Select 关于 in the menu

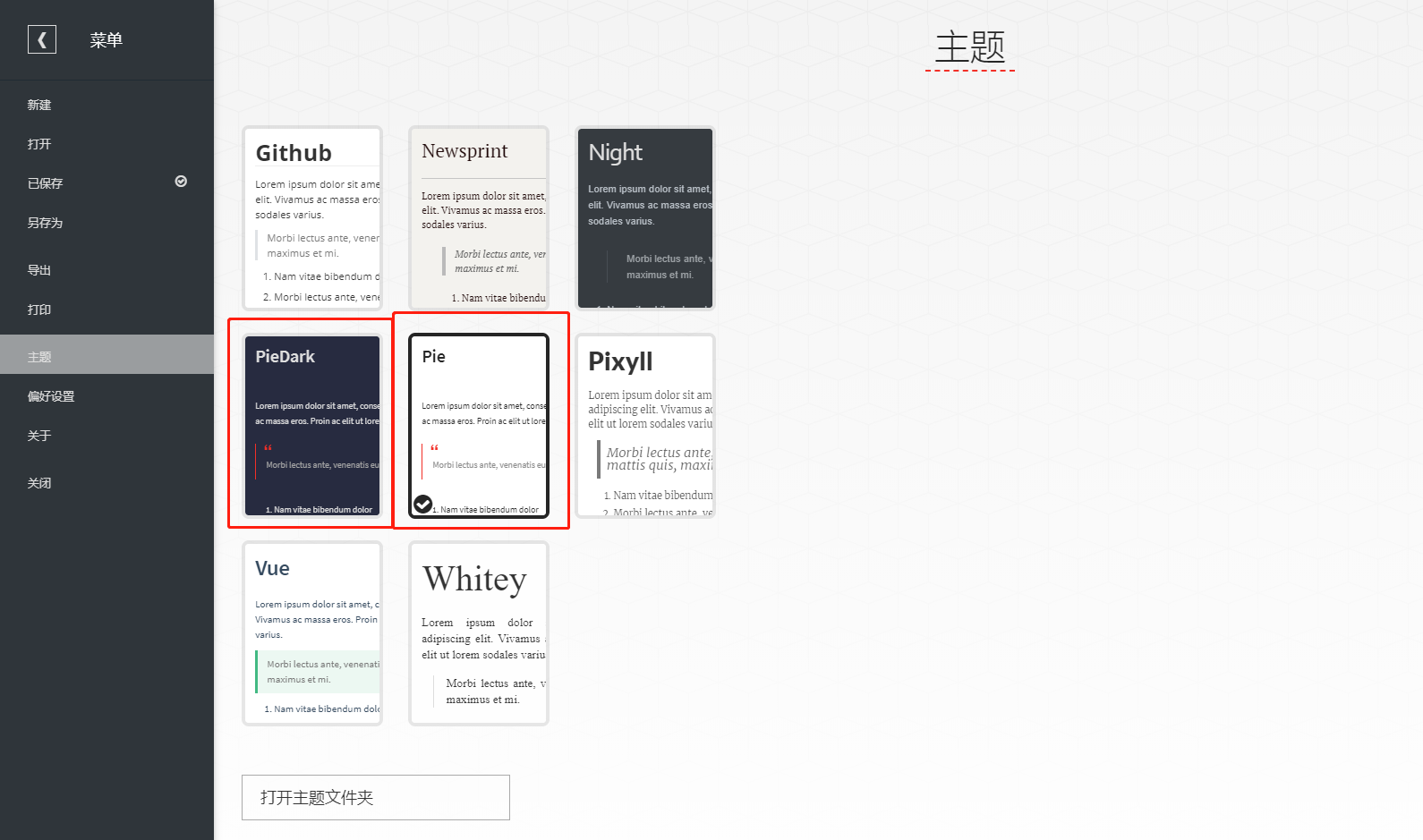(x=107, y=436)
